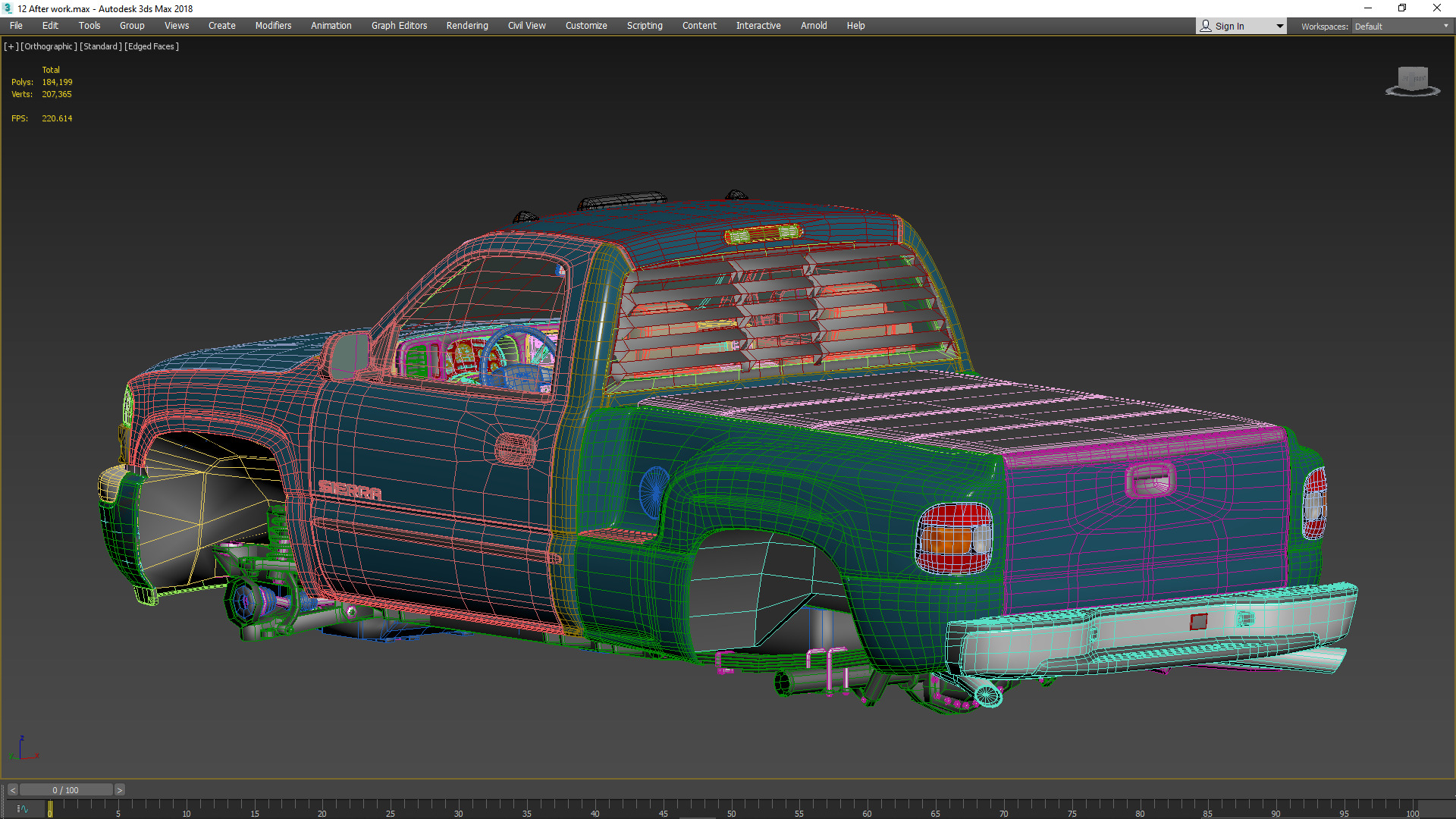The height and width of the screenshot is (819, 1456).
Task: Step to next frame arrow
Action: coord(119,790)
